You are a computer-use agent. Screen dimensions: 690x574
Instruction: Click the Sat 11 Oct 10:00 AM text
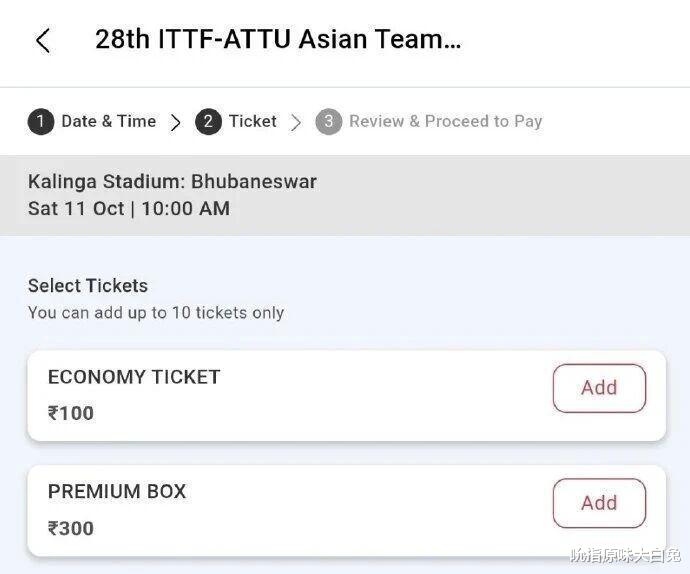pyautogui.click(x=129, y=208)
